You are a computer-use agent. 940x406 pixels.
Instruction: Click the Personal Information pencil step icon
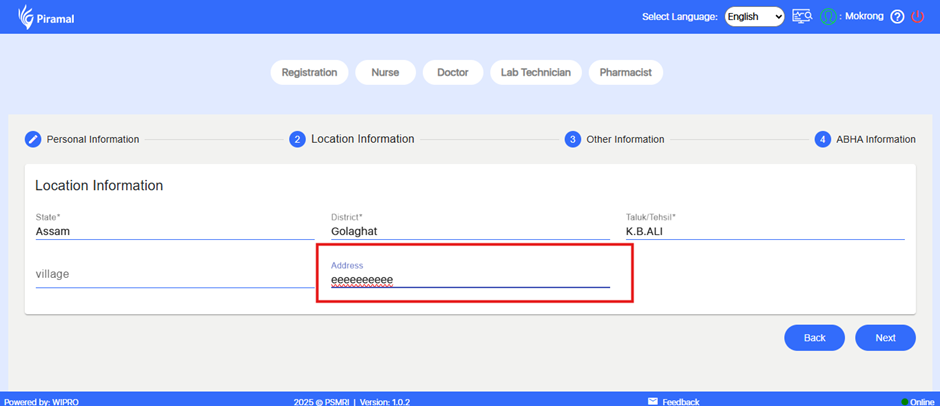pos(33,139)
